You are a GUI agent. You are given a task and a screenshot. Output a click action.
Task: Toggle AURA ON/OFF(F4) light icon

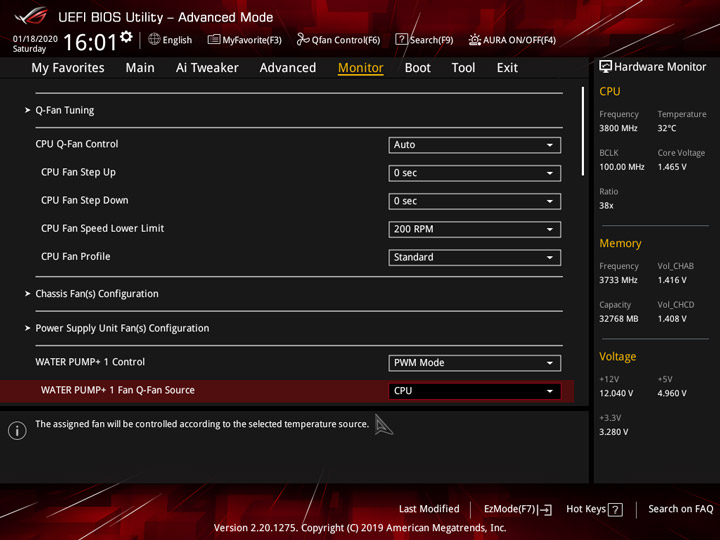(474, 40)
